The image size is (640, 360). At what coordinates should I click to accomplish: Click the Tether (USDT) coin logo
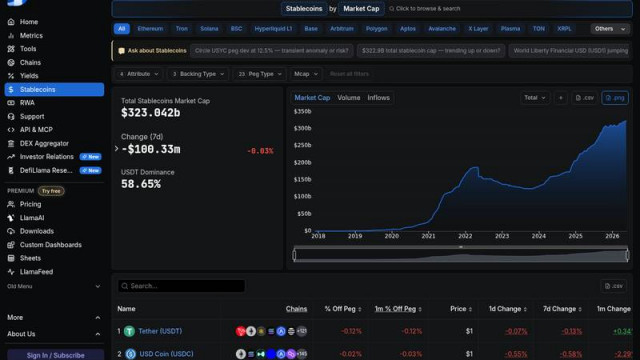129,331
